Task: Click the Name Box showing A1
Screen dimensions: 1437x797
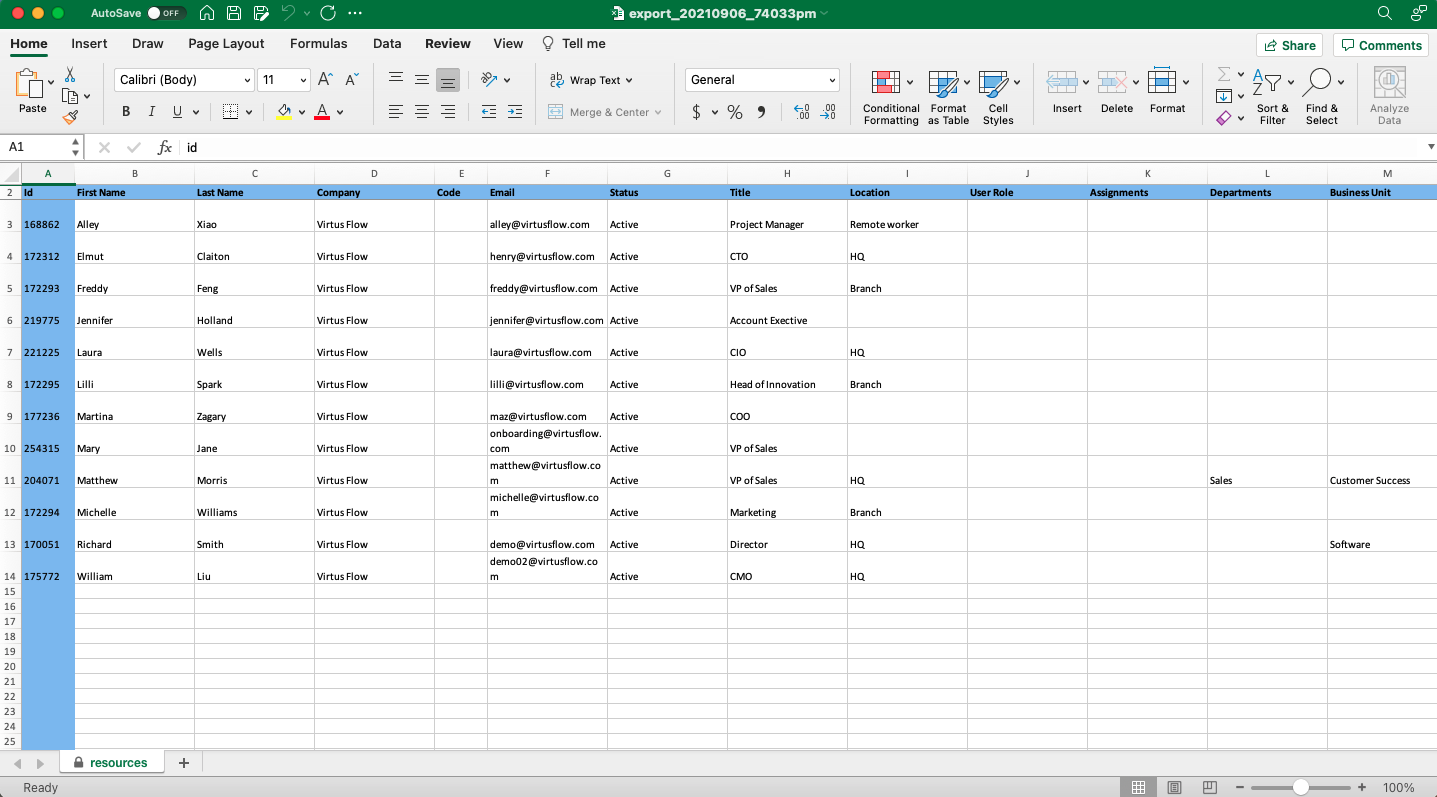Action: [x=42, y=147]
